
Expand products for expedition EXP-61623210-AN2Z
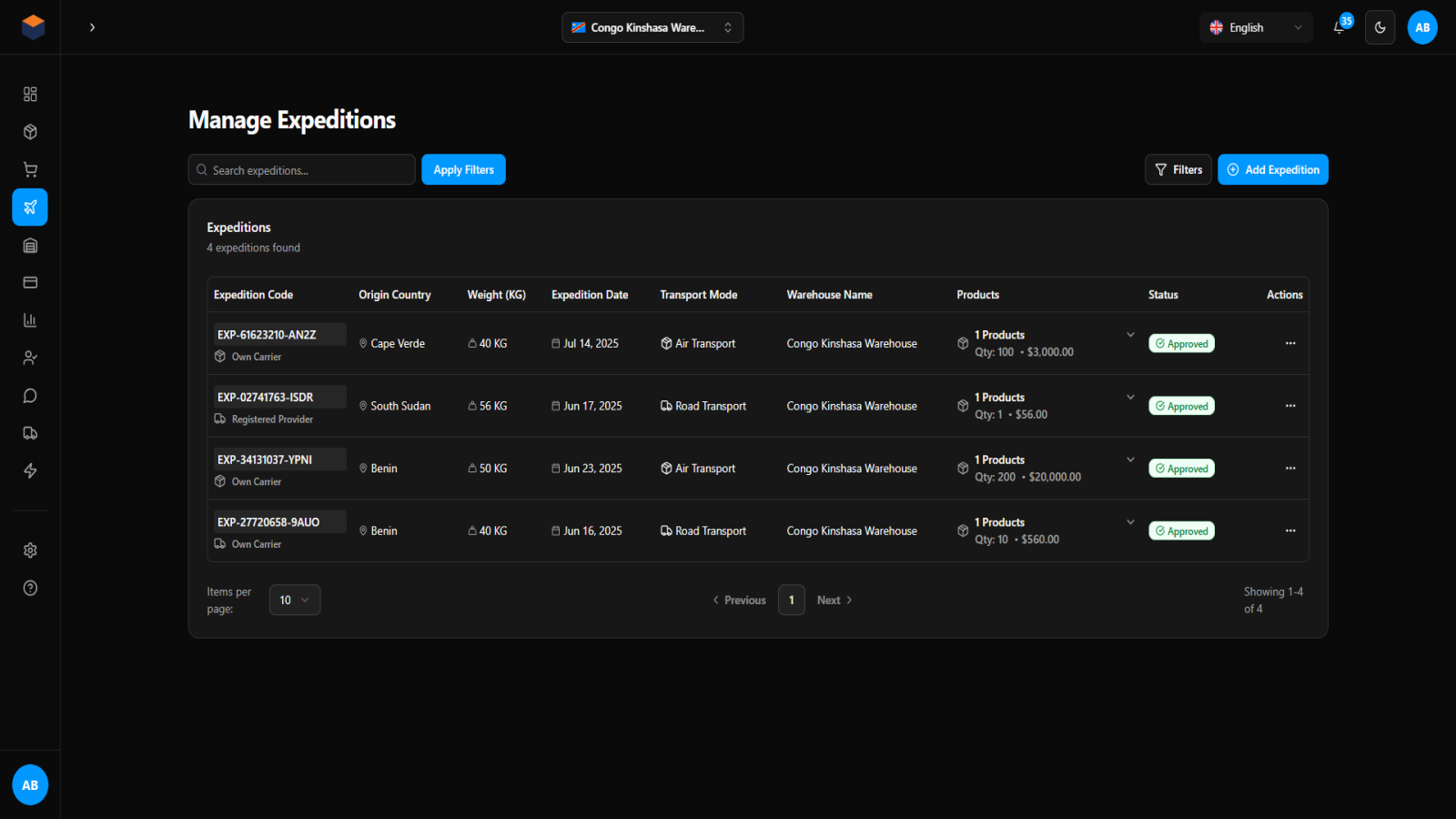coord(1130,334)
